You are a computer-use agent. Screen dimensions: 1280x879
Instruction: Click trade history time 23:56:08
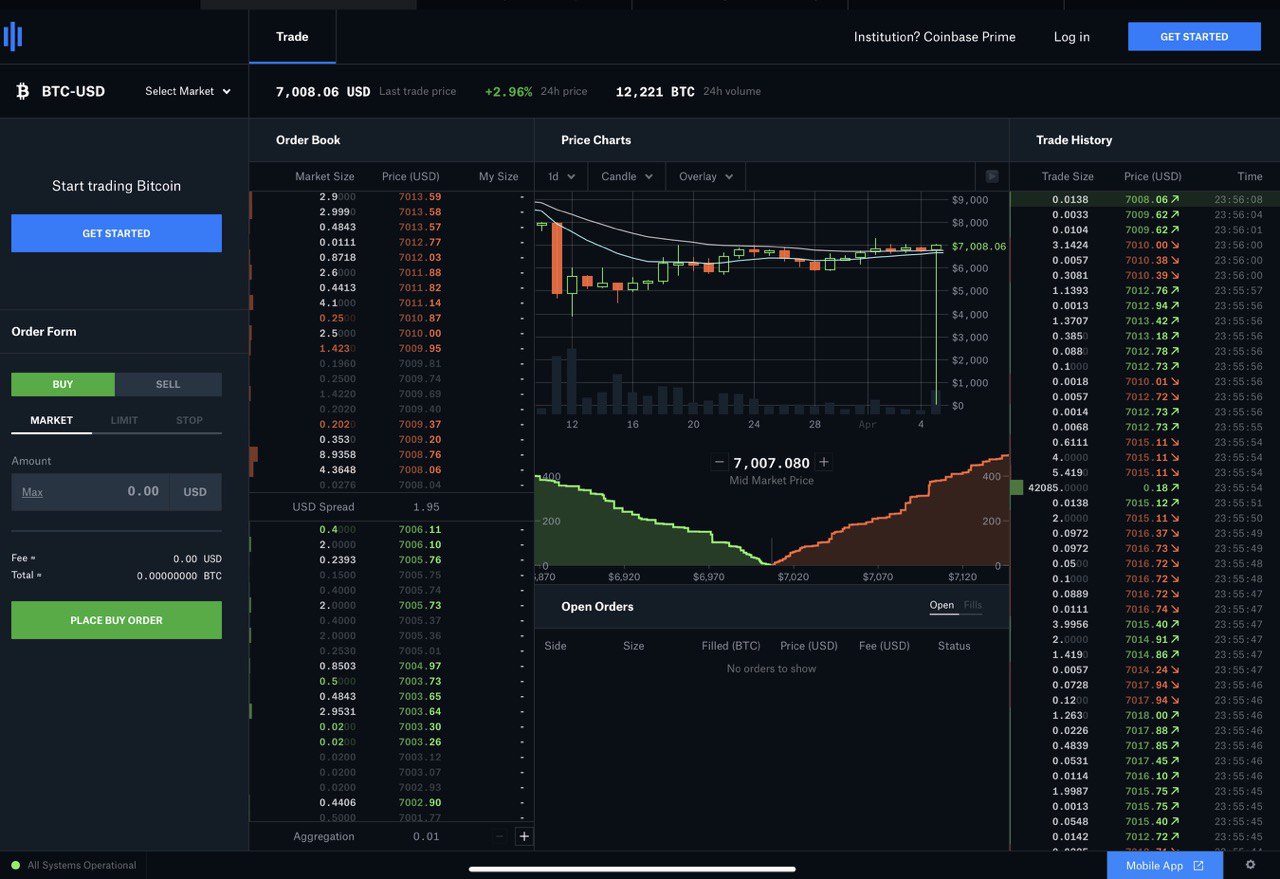click(1238, 200)
